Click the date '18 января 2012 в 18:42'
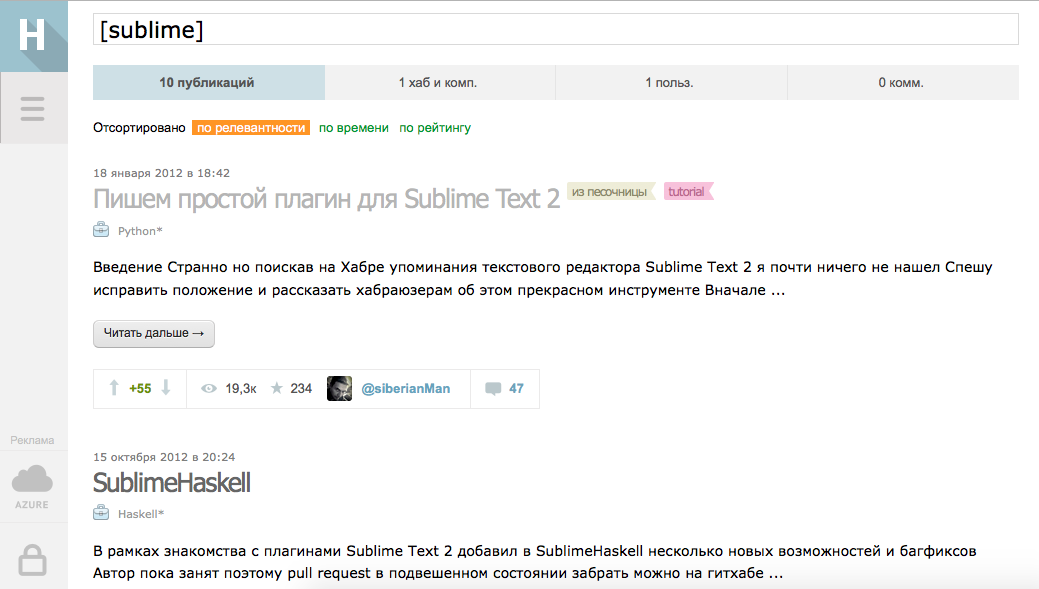This screenshot has width=1039, height=589. (x=162, y=173)
